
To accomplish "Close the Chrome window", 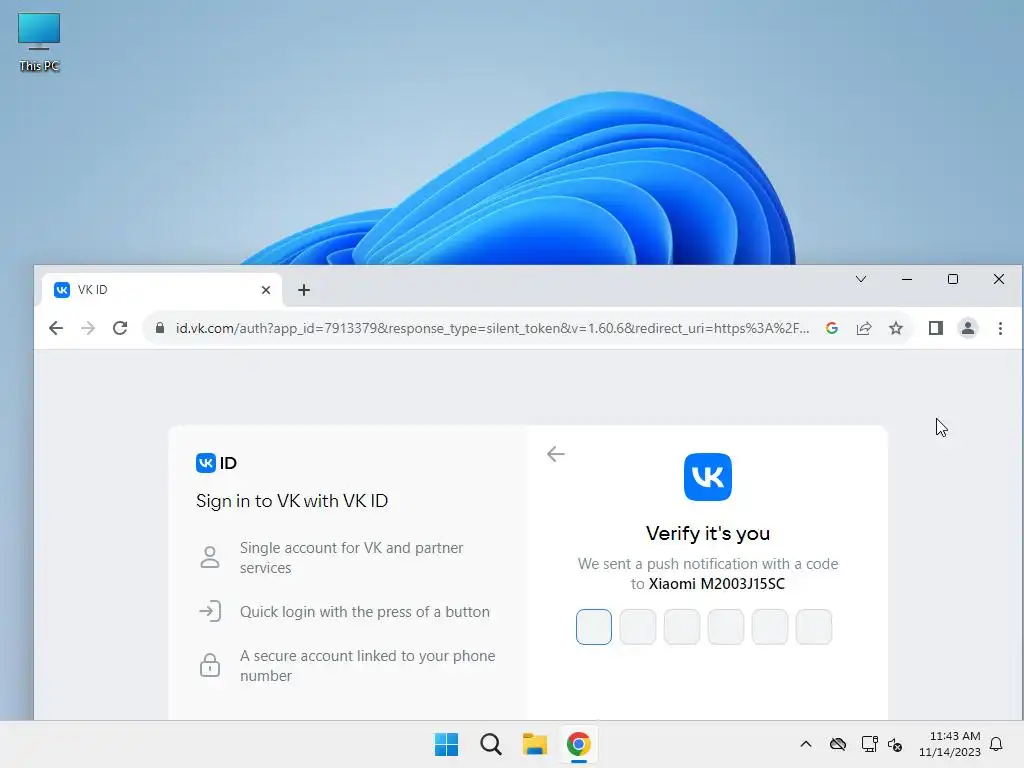I will (999, 279).
